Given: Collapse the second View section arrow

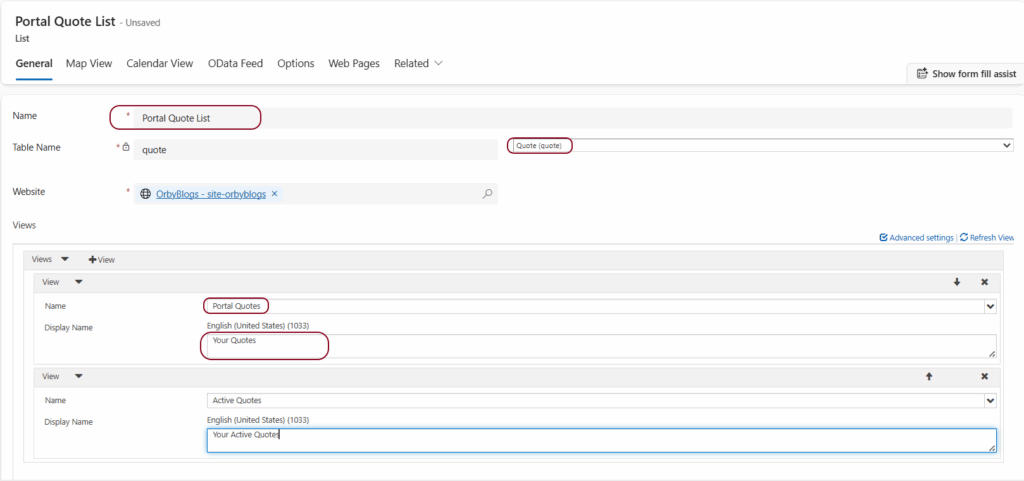Looking at the screenshot, I should coord(78,376).
